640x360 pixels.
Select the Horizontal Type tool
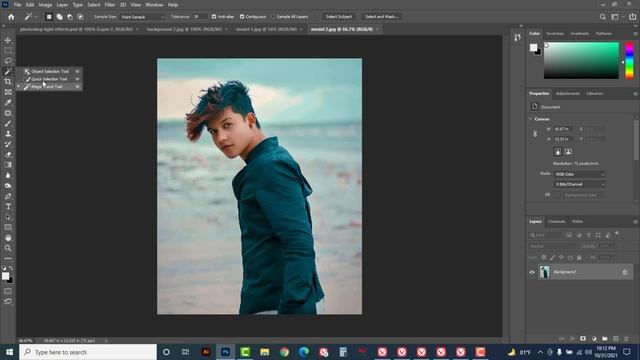pyautogui.click(x=8, y=207)
